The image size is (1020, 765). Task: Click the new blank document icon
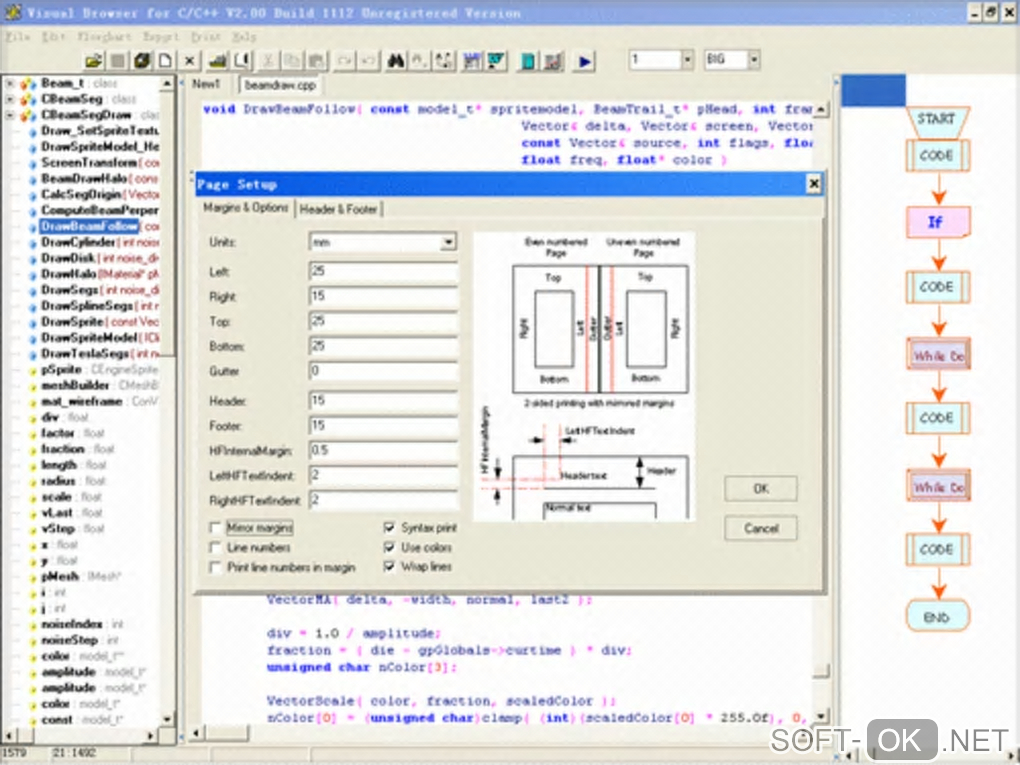(x=166, y=61)
